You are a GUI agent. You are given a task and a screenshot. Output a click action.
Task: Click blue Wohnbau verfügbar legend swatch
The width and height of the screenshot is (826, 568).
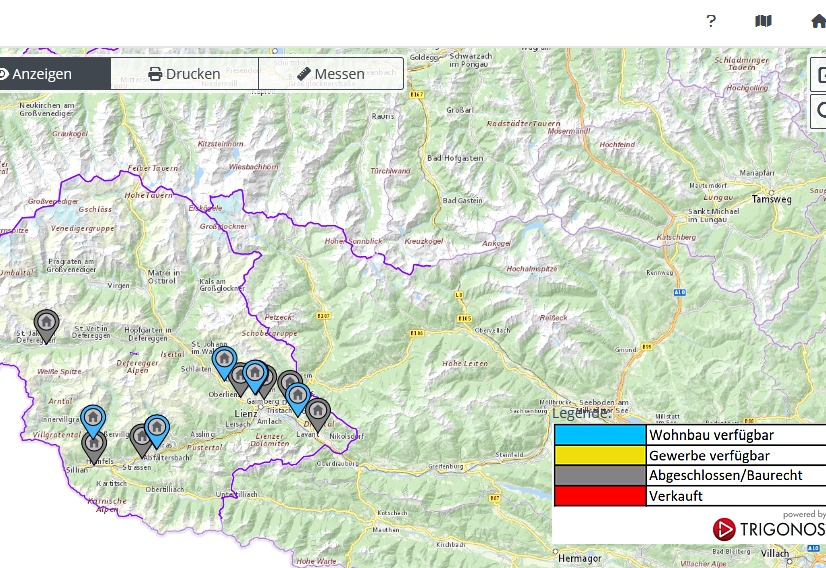coord(600,435)
